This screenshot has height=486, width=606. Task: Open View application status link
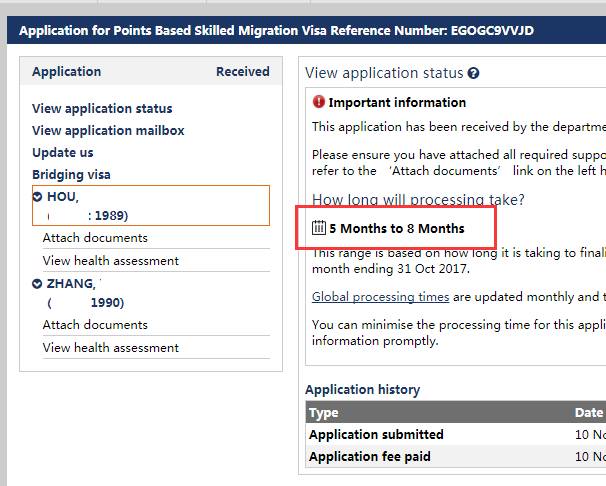point(102,109)
